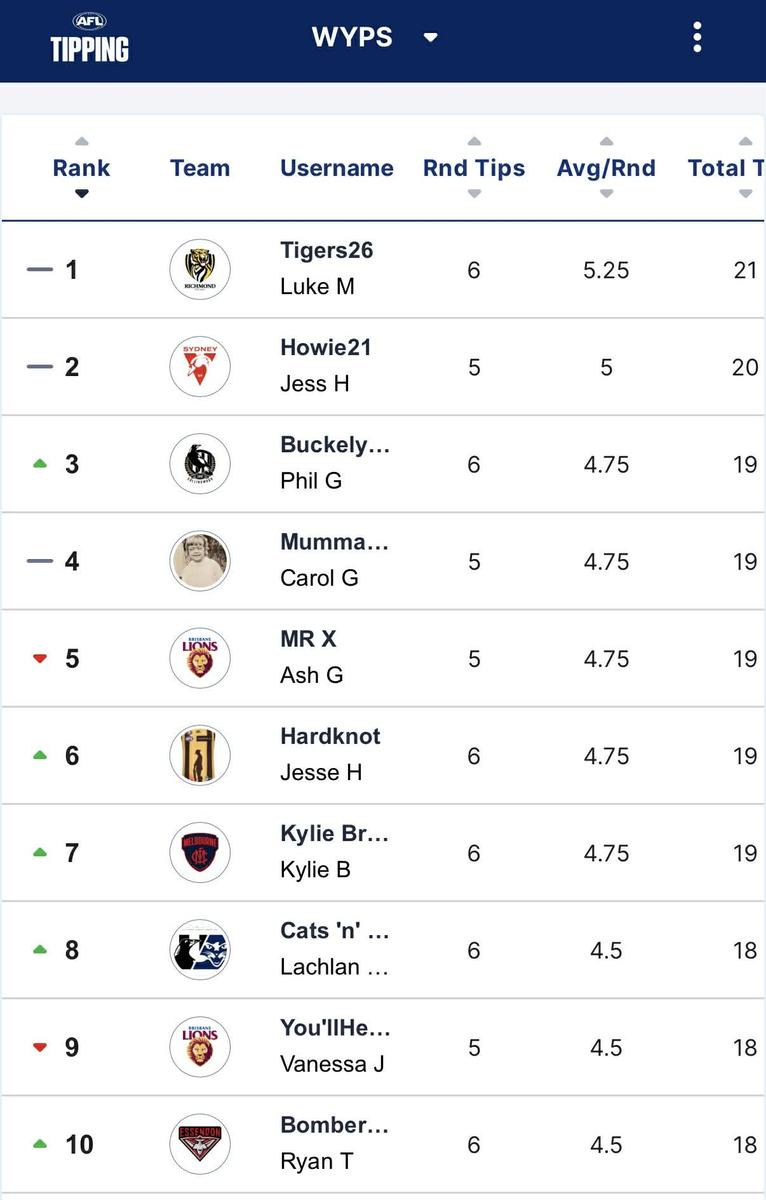Tap the Essendon Bombers team logo
The width and height of the screenshot is (766, 1200).
pos(200,1144)
